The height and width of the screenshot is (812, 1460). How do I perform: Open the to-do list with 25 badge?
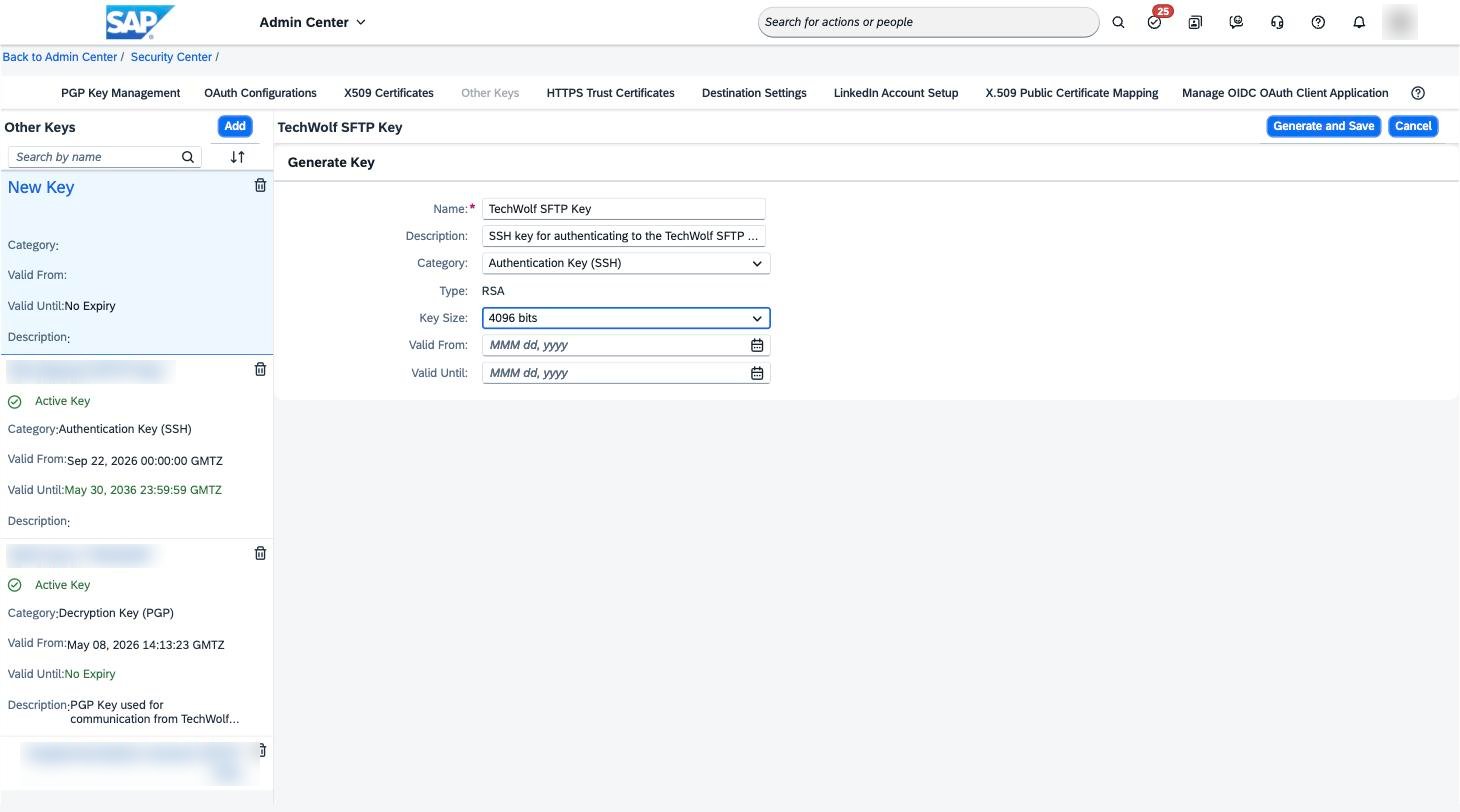click(x=1156, y=22)
